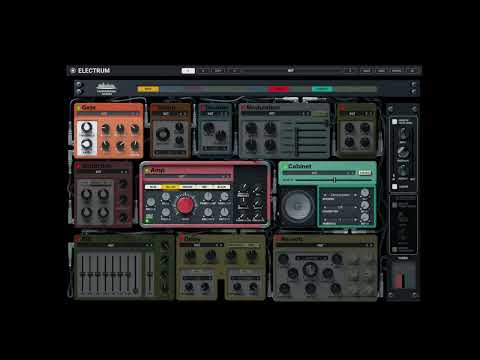Screen dimensions: 480x360
Task: Select the green Cabinet slot in signal chain strip
Action: [322, 89]
